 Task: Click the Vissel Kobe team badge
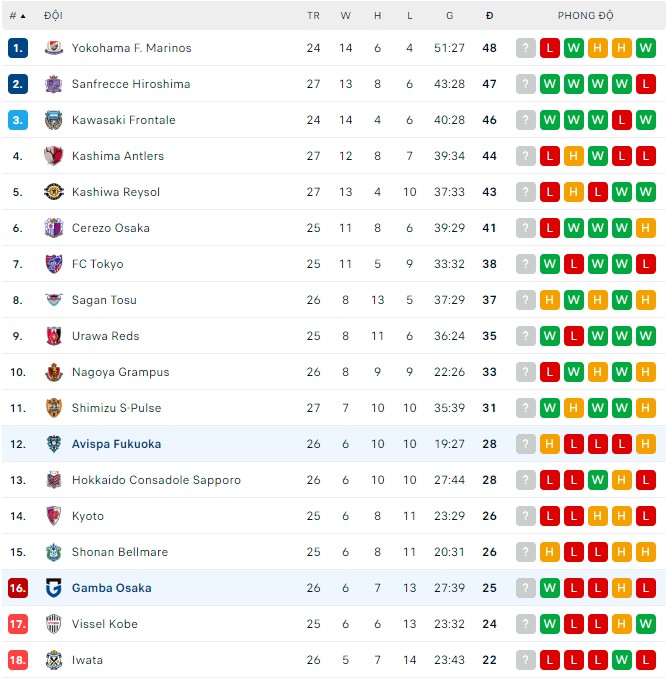[54, 624]
